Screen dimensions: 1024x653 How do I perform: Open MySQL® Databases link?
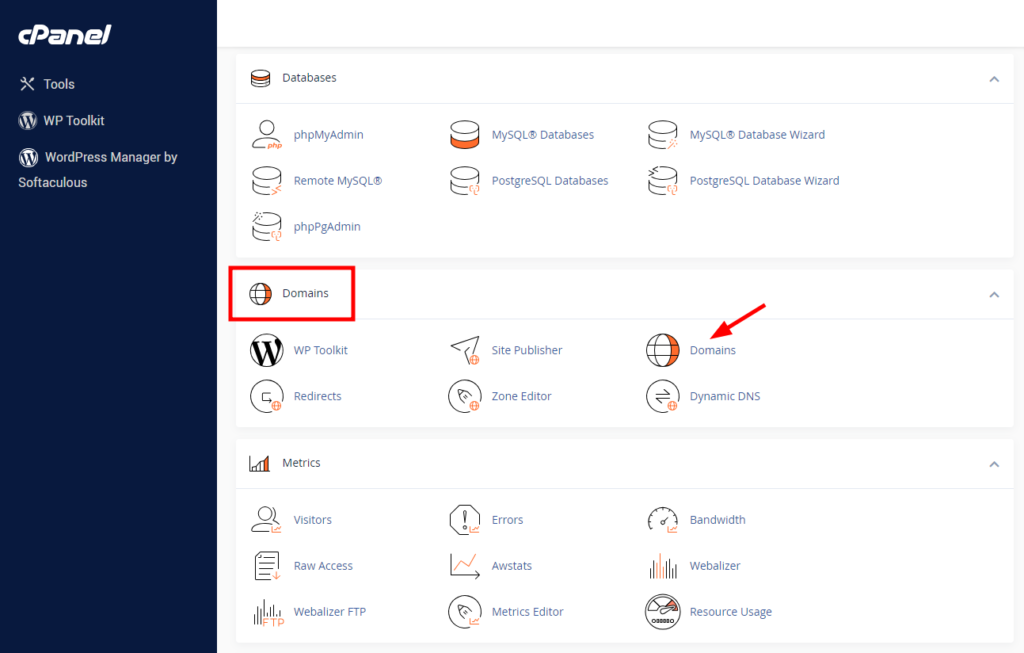tap(543, 135)
